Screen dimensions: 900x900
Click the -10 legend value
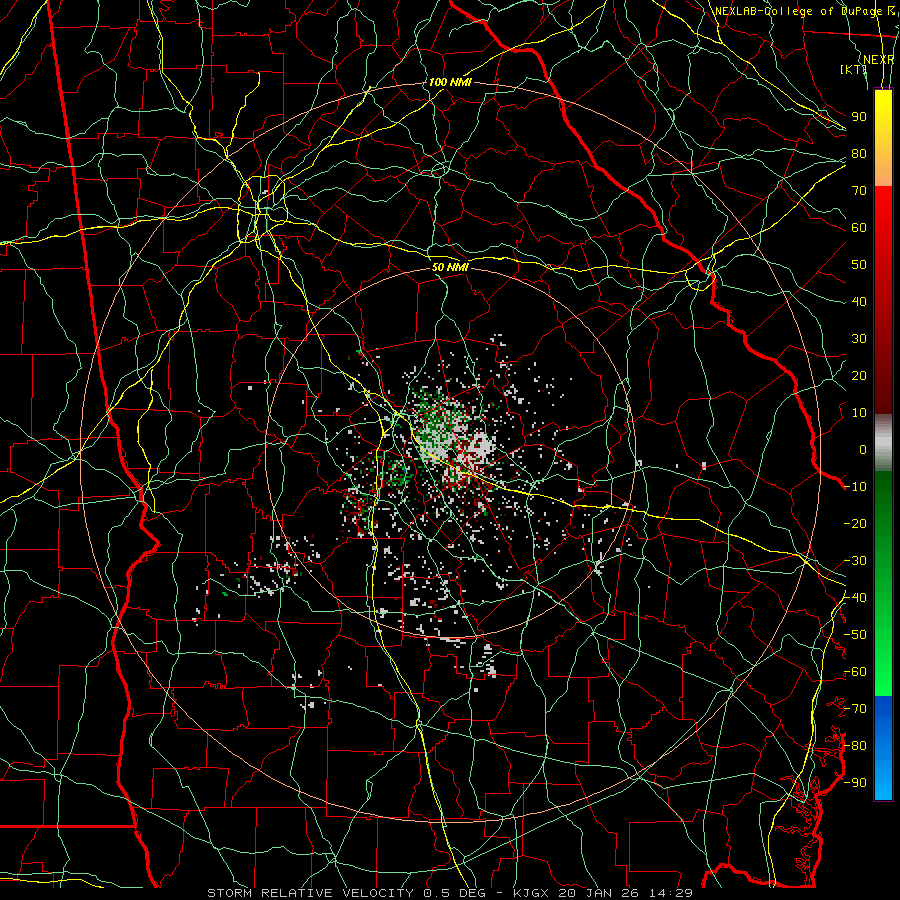(855, 487)
